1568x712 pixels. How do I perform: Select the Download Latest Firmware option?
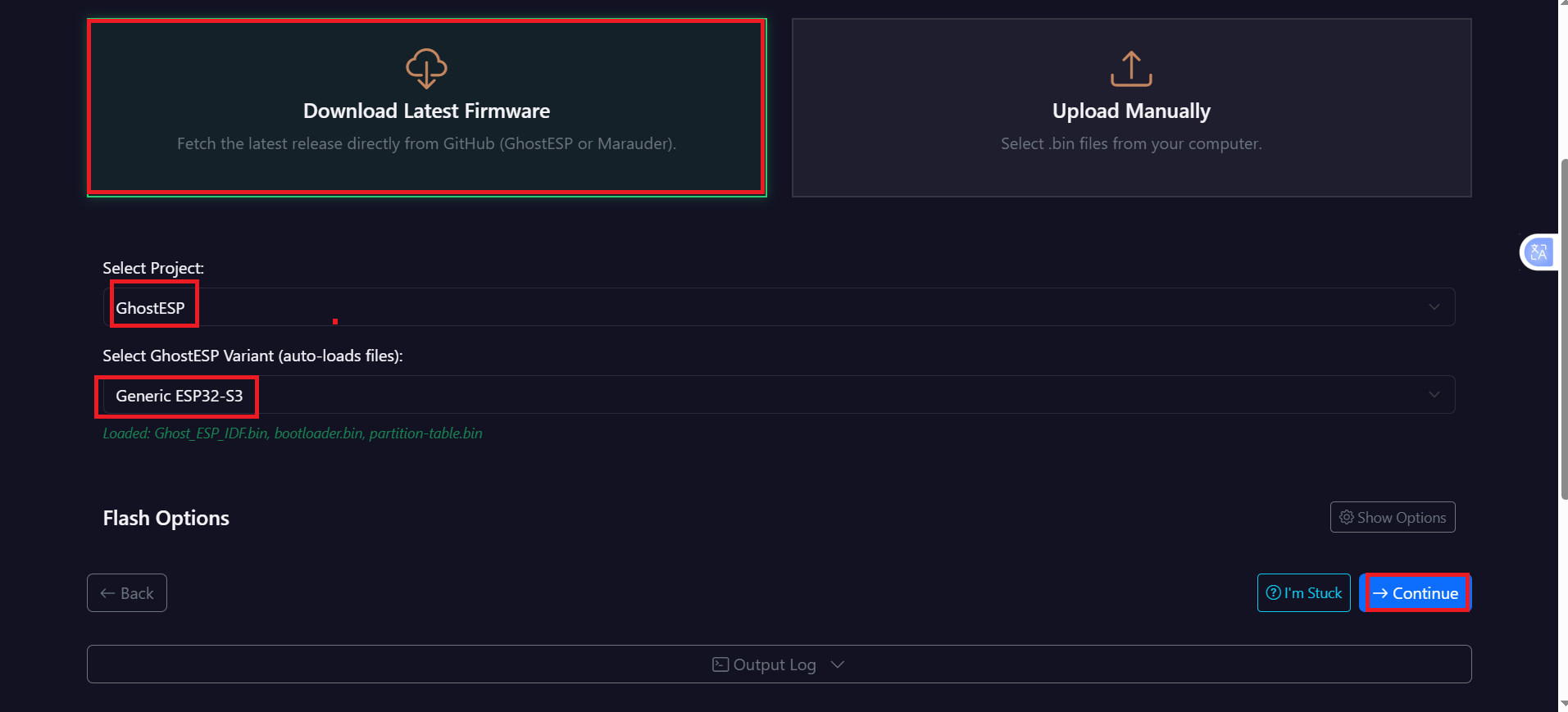(x=426, y=111)
